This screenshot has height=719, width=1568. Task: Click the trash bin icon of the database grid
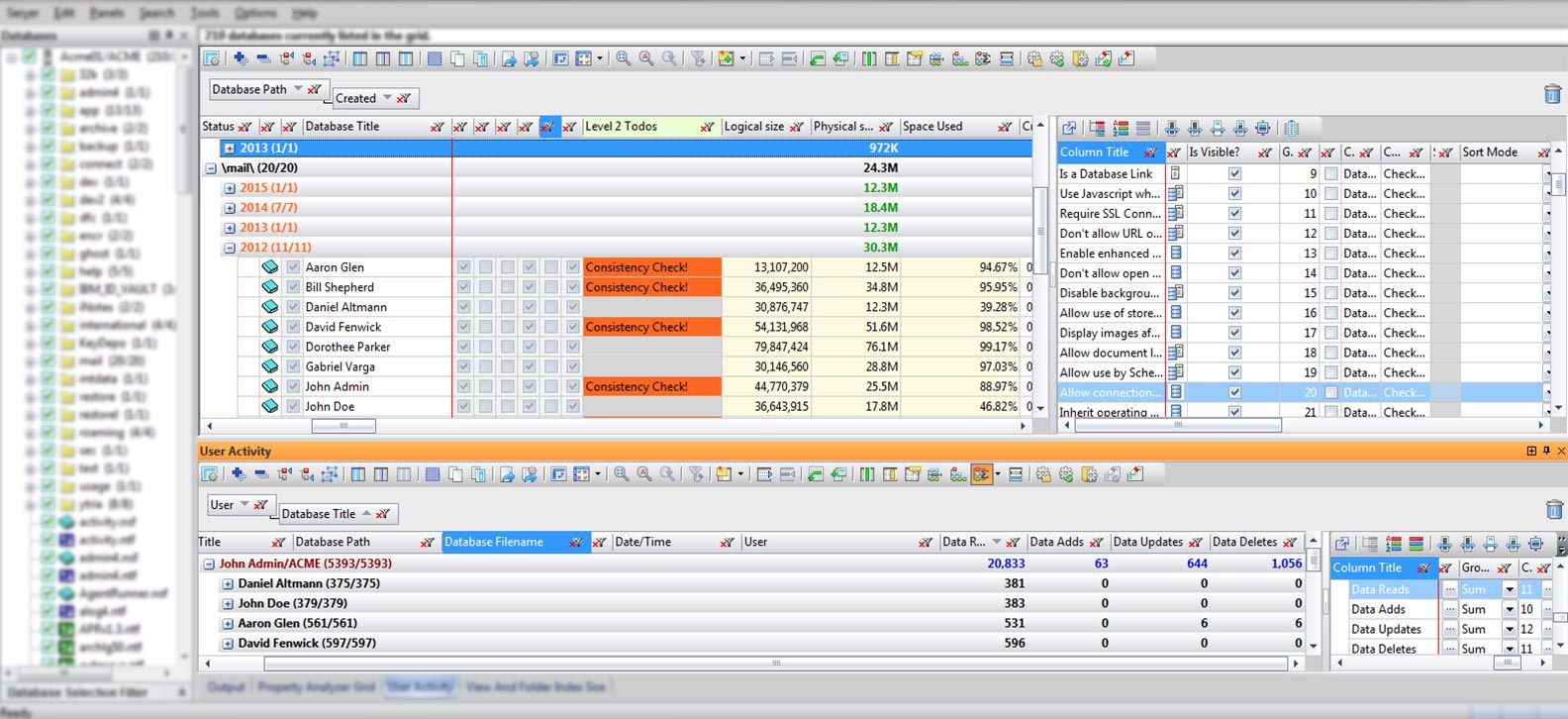click(1552, 94)
